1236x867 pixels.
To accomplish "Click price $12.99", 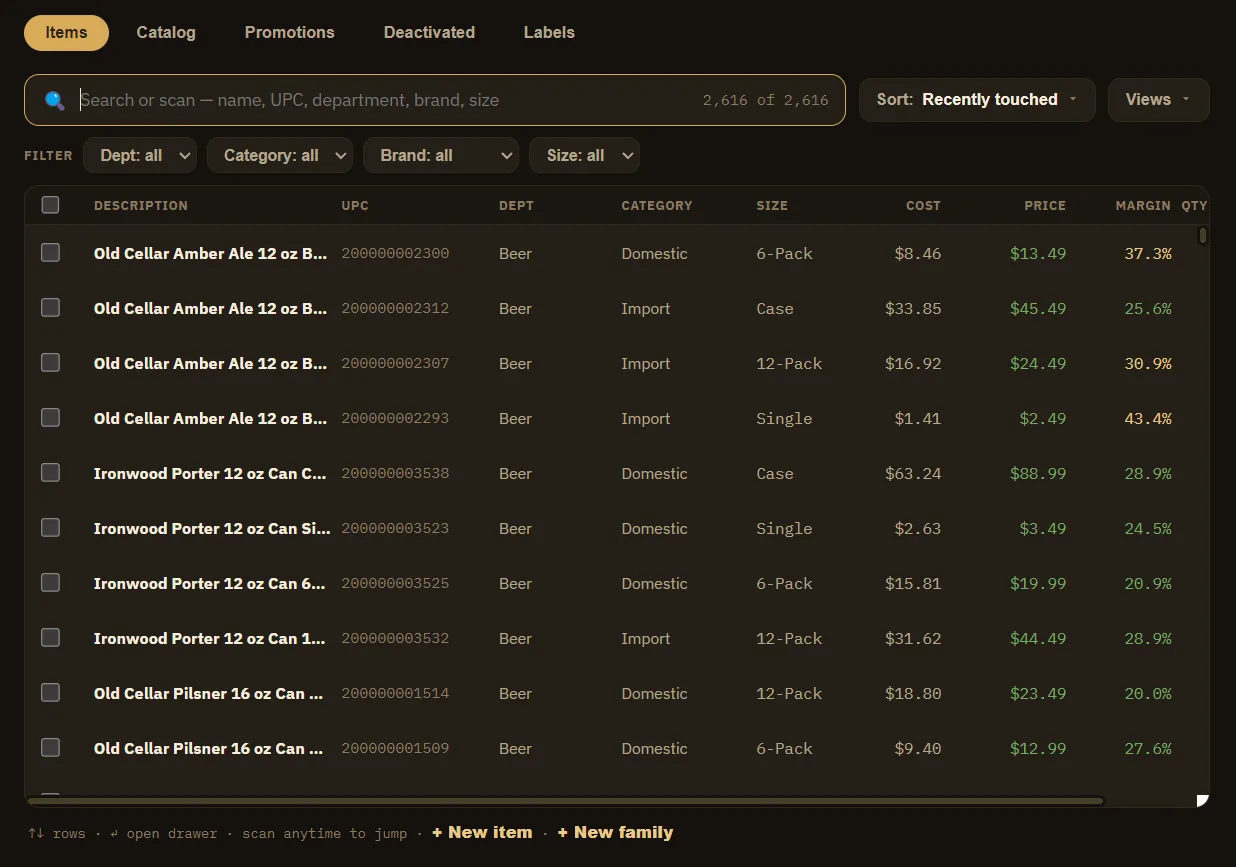I will [1038, 748].
